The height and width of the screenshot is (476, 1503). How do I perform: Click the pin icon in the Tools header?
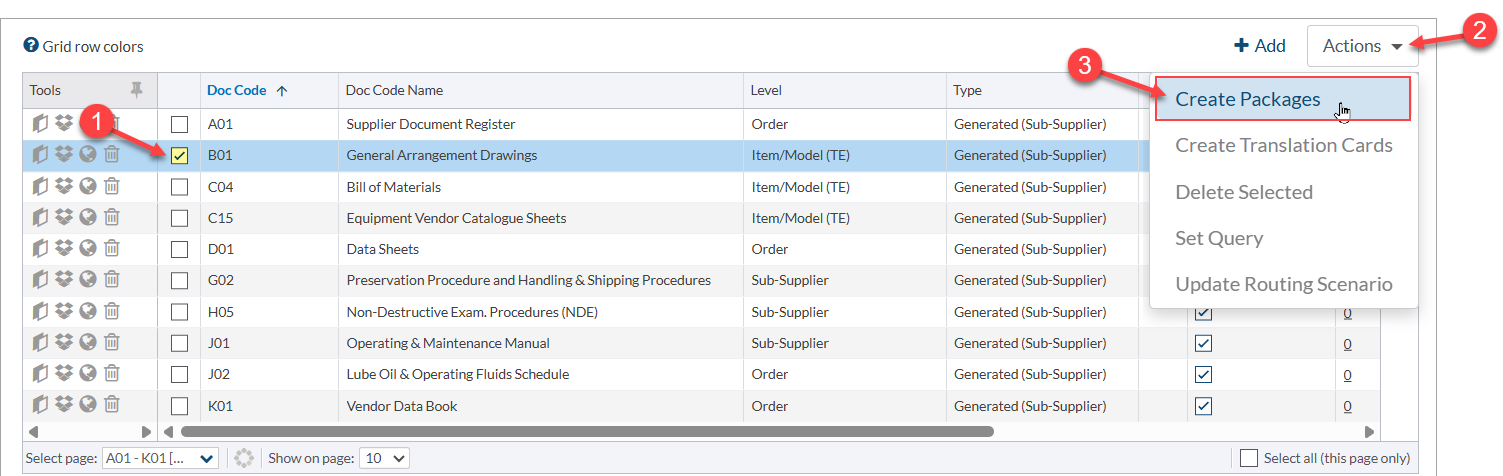coord(137,90)
